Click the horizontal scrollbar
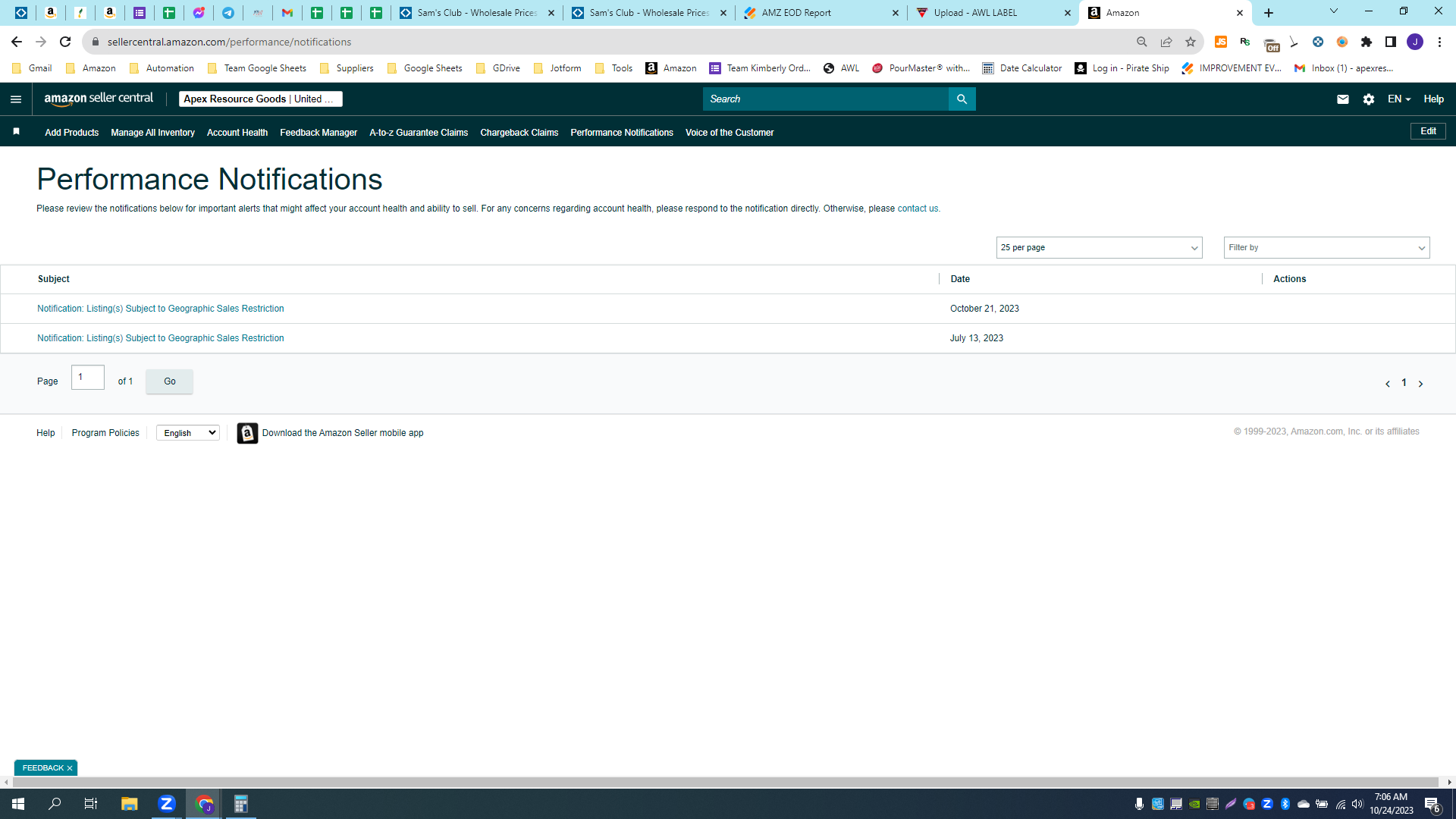Screen dimensions: 1456x819 click(724, 782)
